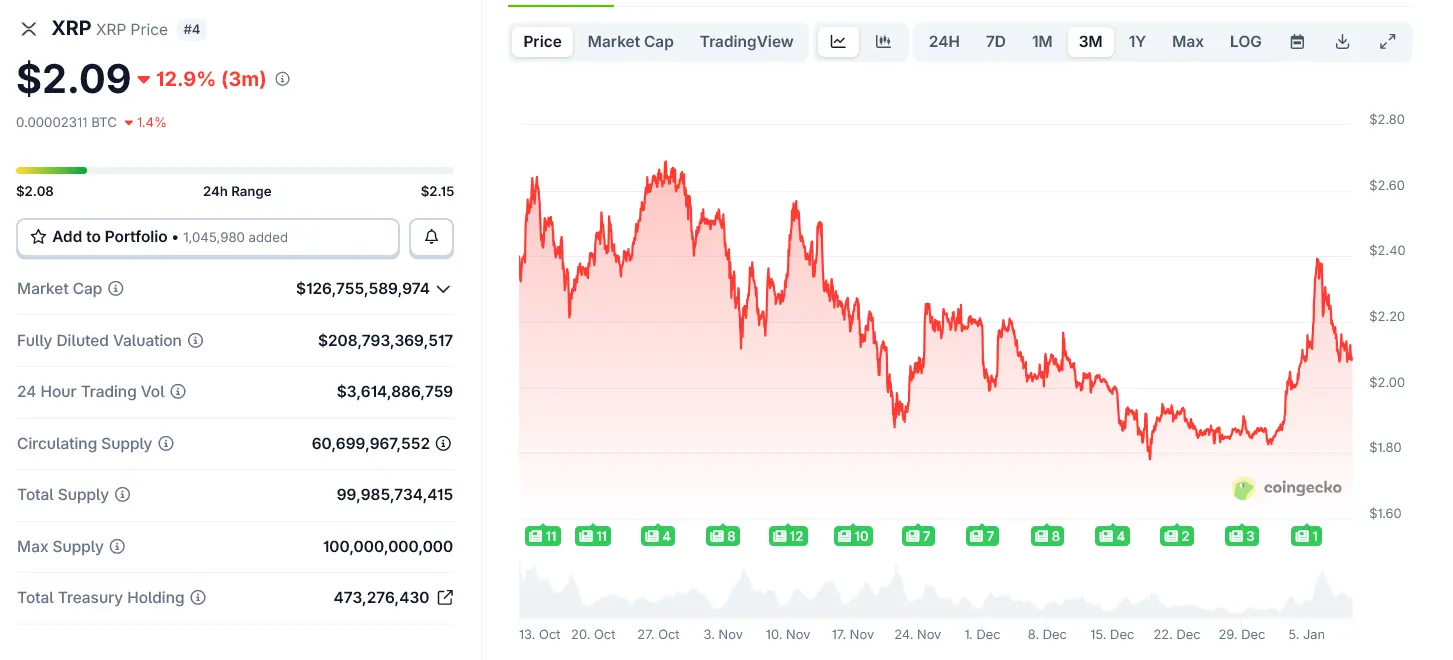Select the line chart icon

tap(838, 41)
